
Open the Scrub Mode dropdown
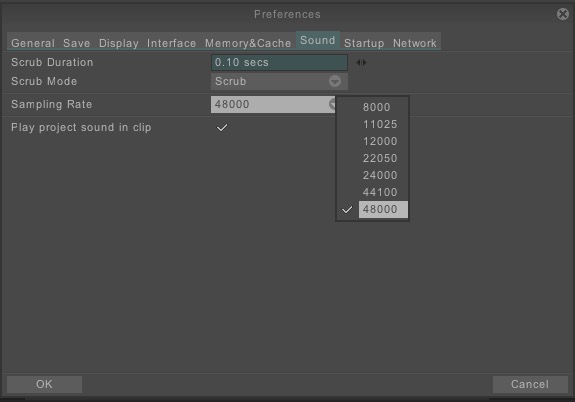pyautogui.click(x=279, y=81)
